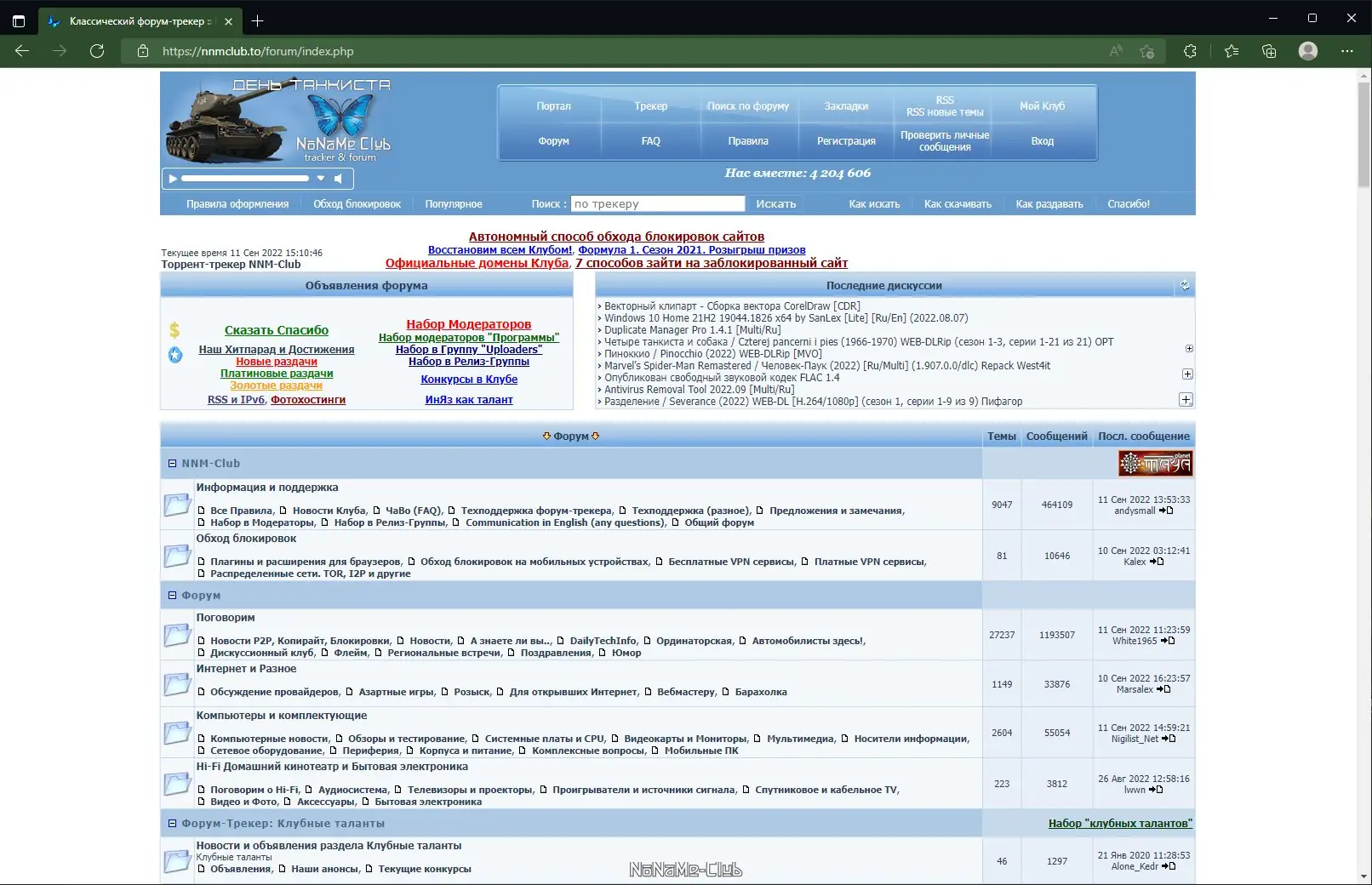Click the Вход login menu item
The height and width of the screenshot is (885, 1372).
tap(1043, 141)
